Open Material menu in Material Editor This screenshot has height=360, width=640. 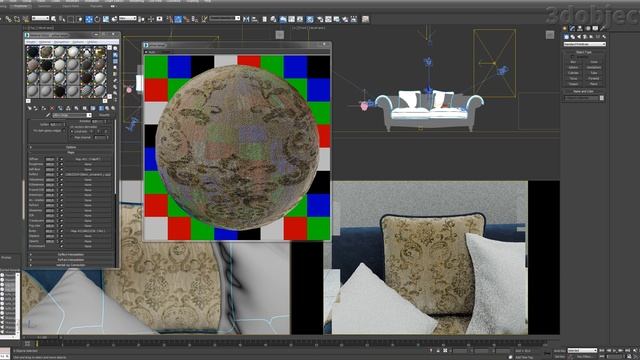[x=44, y=42]
